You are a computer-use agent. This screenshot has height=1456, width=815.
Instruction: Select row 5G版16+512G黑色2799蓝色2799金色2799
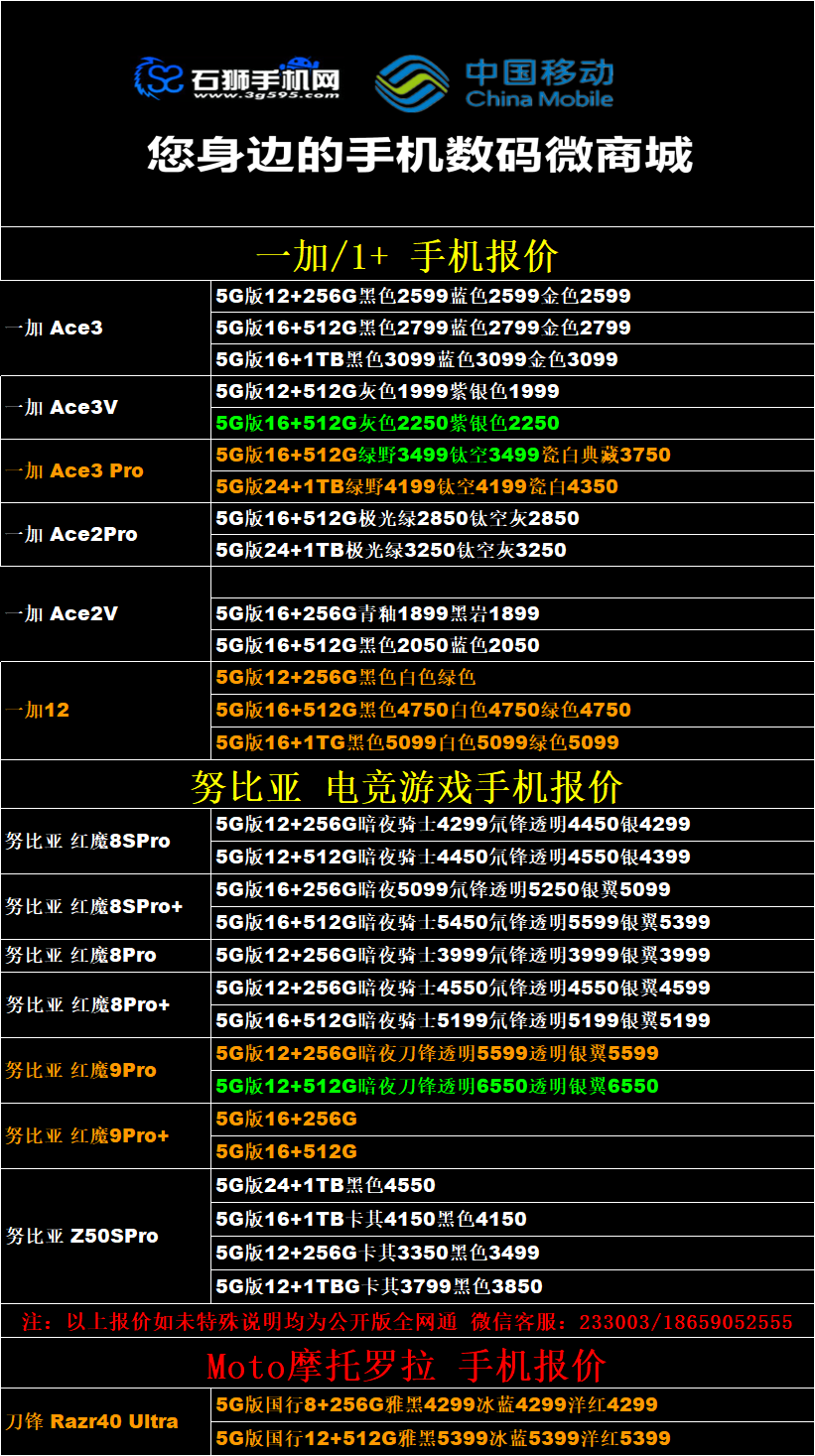[512, 328]
